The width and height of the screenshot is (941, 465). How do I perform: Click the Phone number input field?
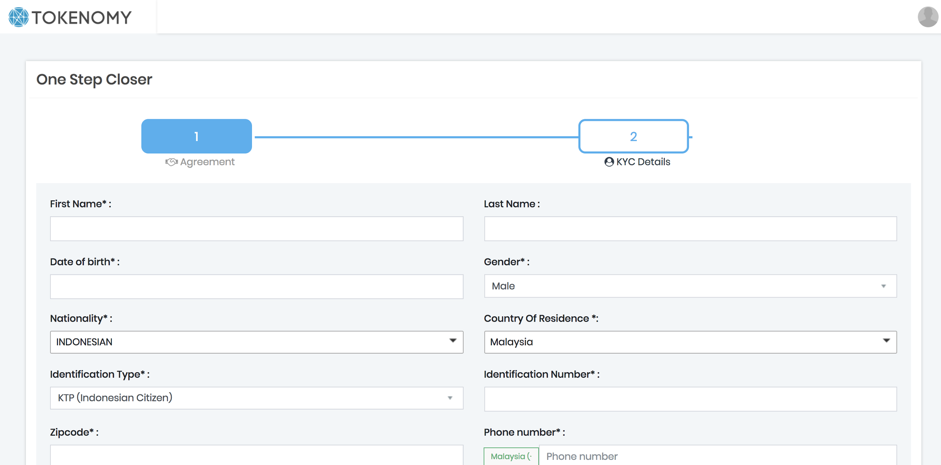click(718, 455)
